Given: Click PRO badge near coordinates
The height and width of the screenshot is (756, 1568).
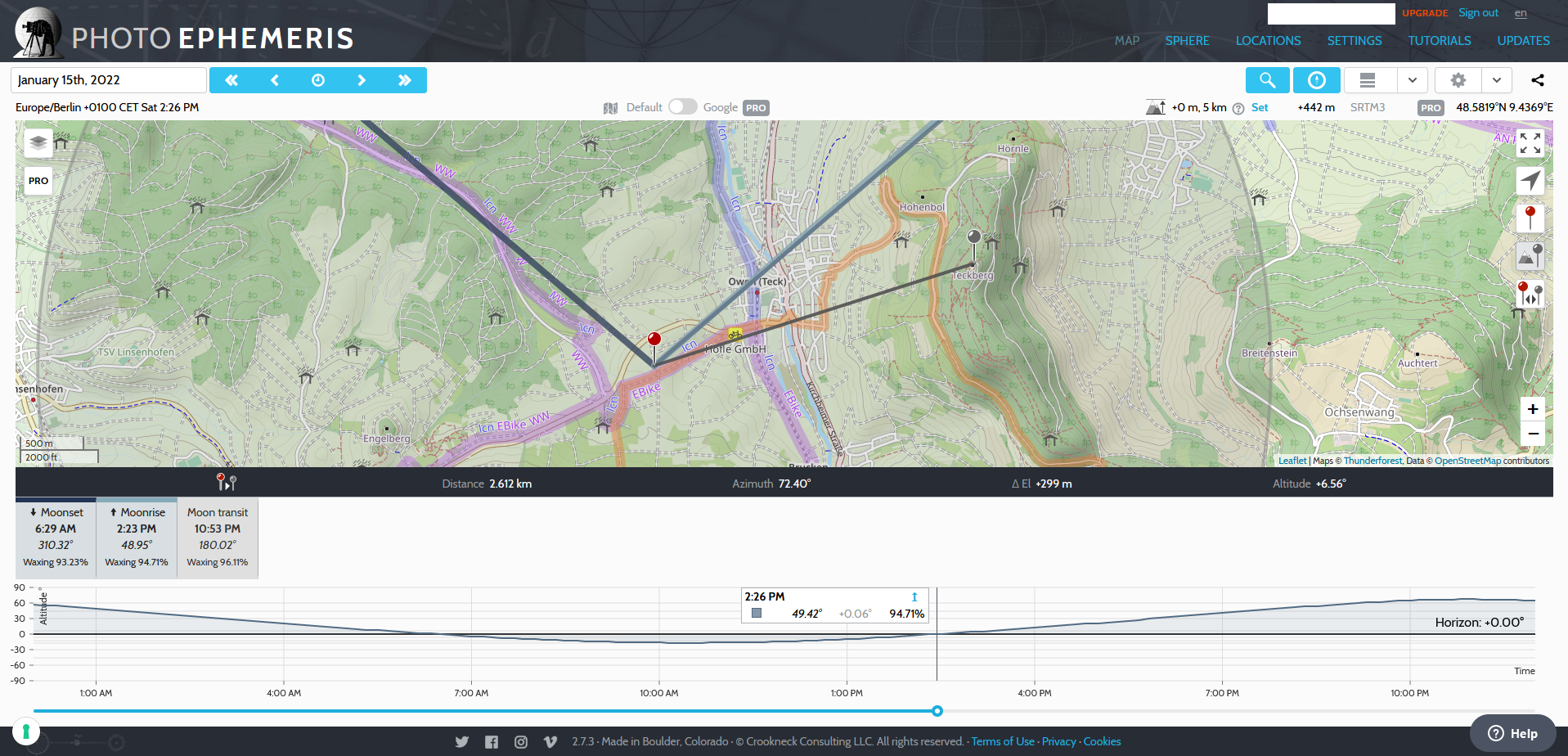Looking at the screenshot, I should (x=1431, y=108).
